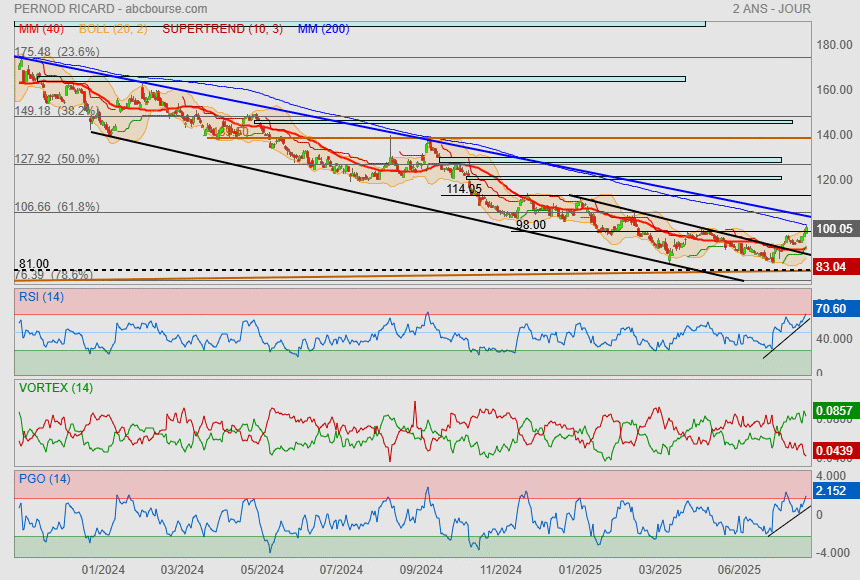Image resolution: width=860 pixels, height=580 pixels.
Task: Click the "06/2025" date axis label
Action: pos(739,570)
